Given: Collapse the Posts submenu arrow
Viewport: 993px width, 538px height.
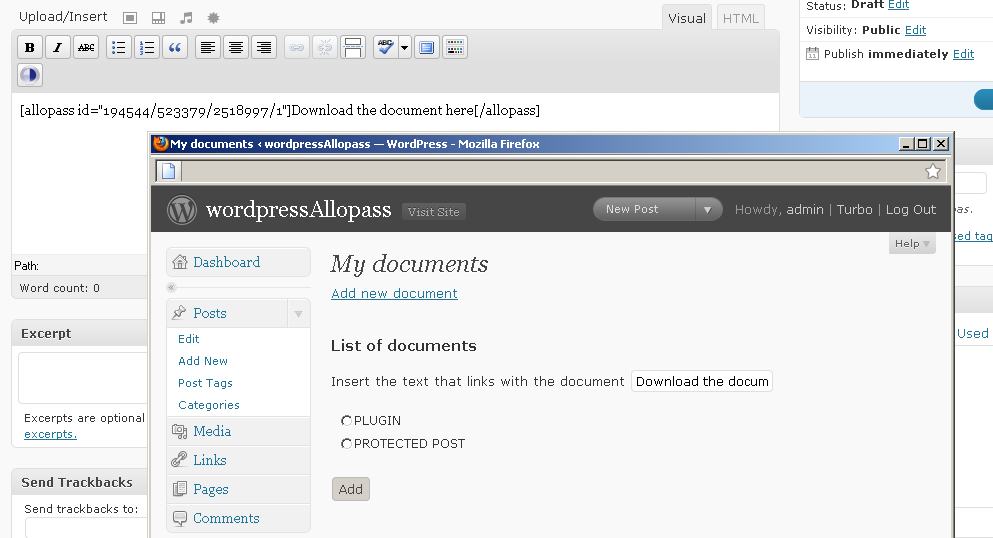Looking at the screenshot, I should (298, 313).
